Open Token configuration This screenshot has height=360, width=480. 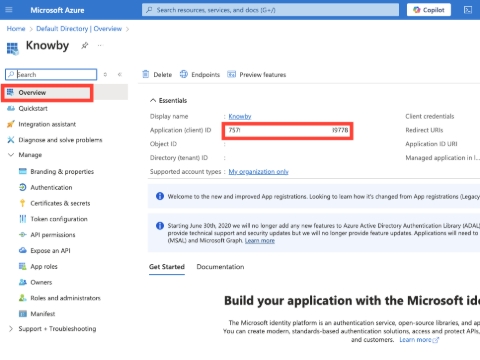[x=59, y=219]
